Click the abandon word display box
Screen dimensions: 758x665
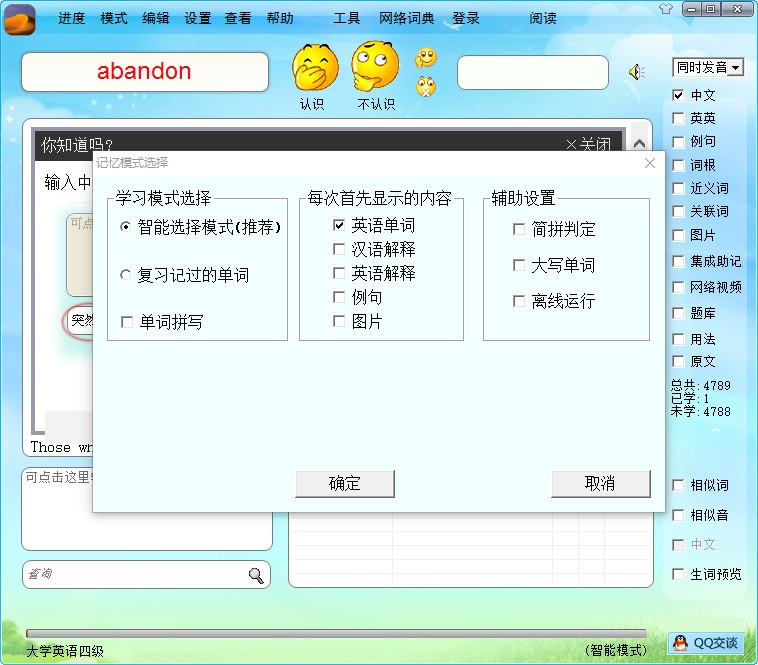145,72
